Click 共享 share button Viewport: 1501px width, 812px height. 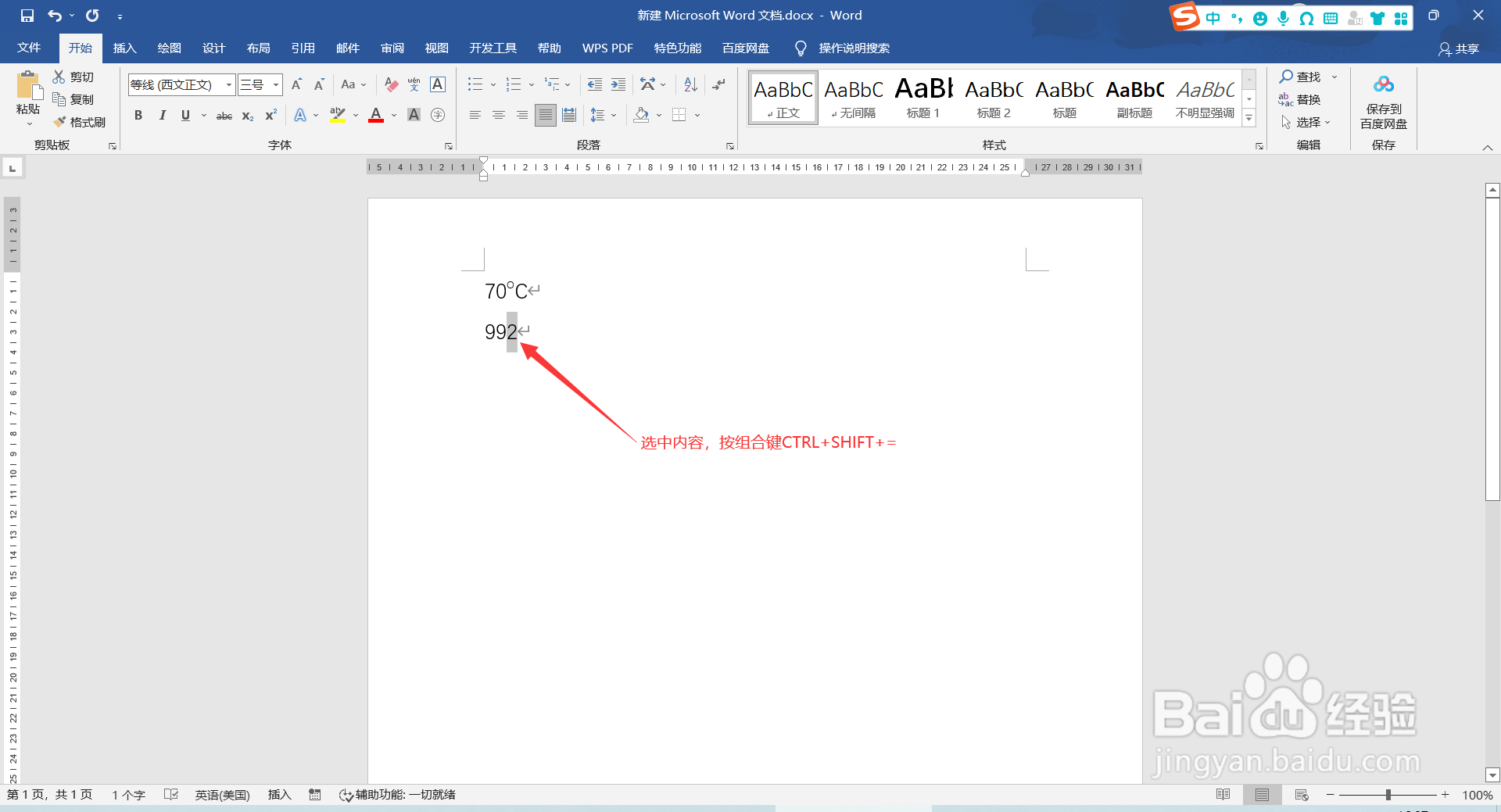tap(1459, 48)
